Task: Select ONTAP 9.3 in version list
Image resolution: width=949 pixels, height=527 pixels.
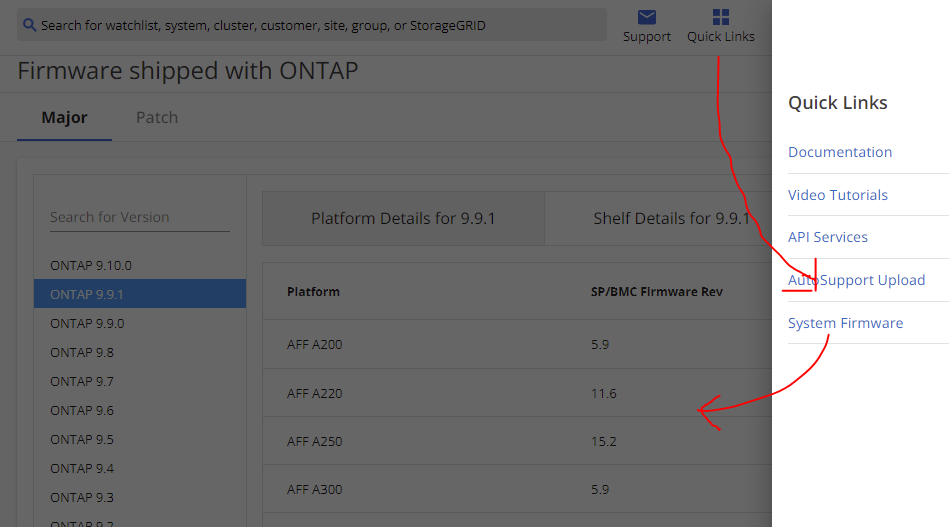Action: tap(82, 498)
